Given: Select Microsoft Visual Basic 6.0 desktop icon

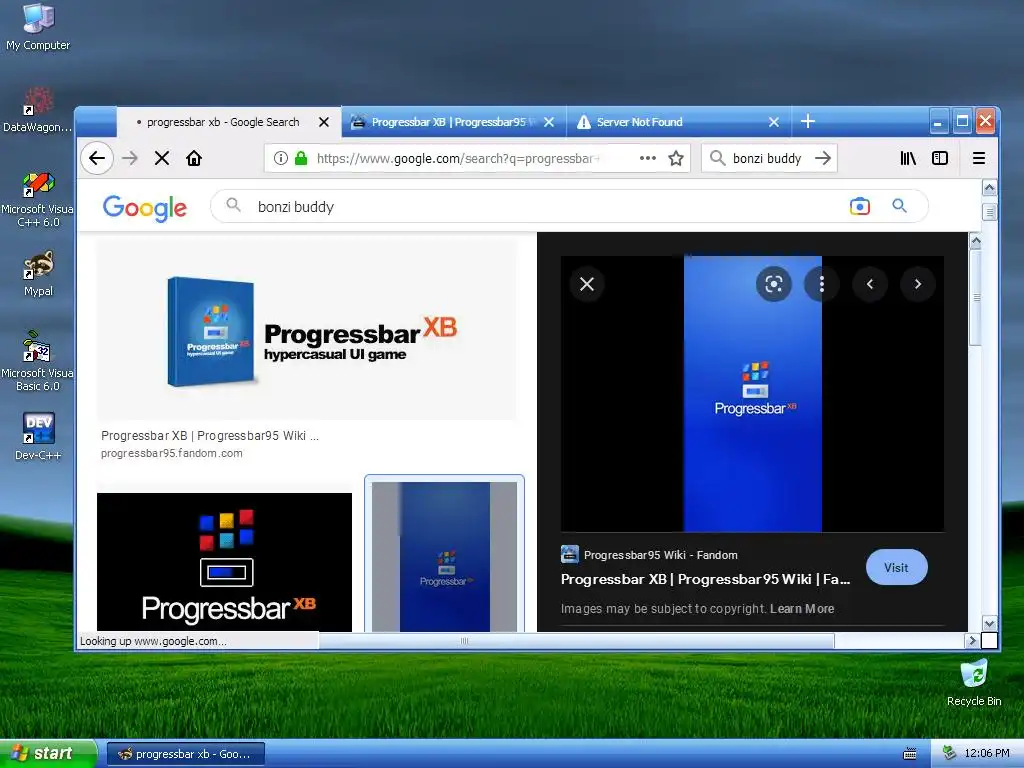Looking at the screenshot, I should 38,362.
